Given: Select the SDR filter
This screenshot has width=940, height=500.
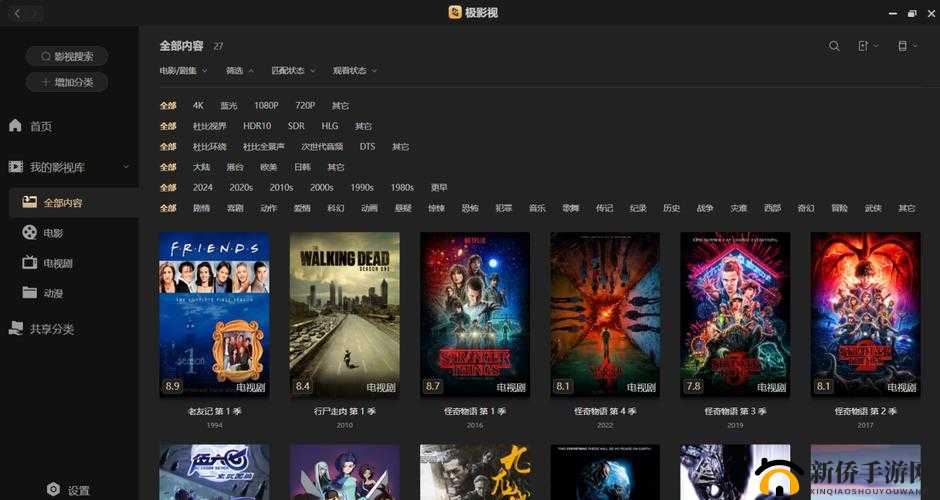Looking at the screenshot, I should tap(296, 126).
